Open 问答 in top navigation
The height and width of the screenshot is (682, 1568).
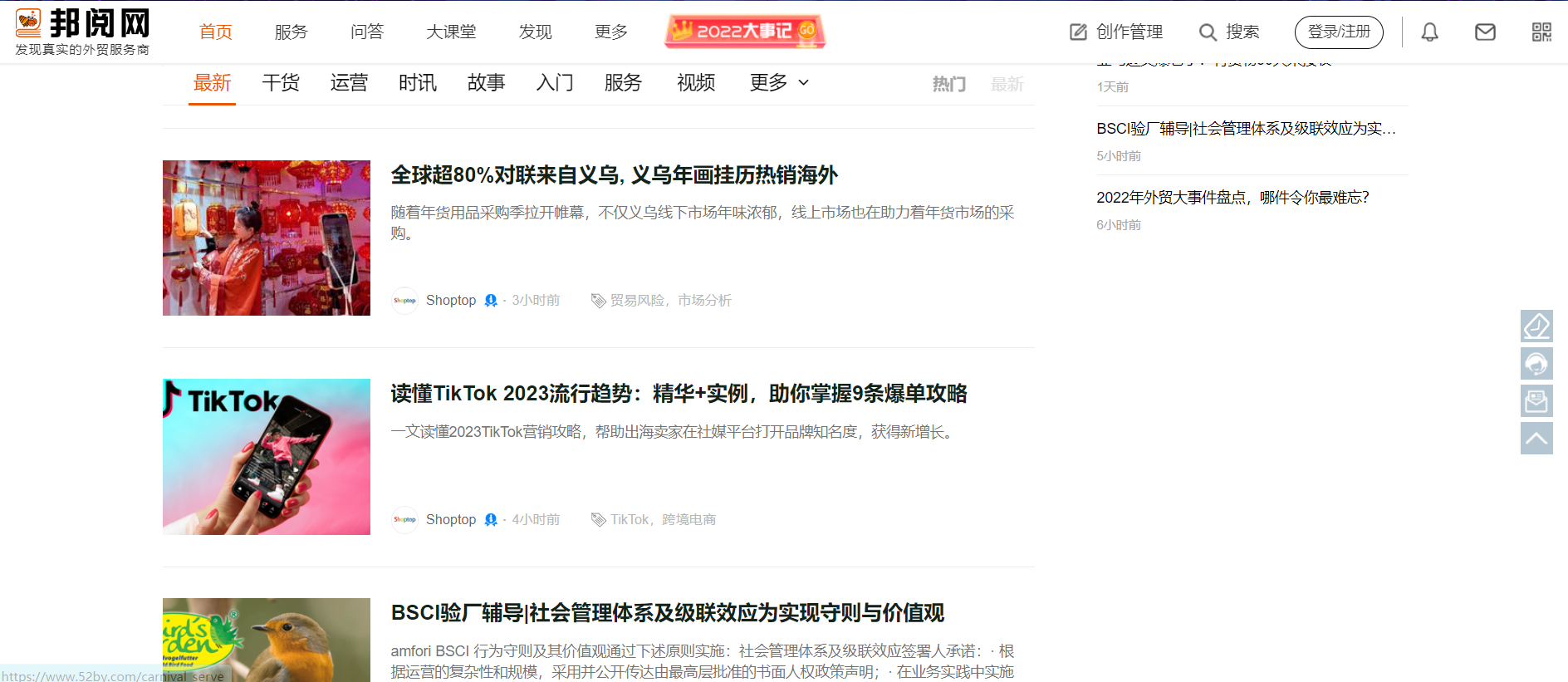pyautogui.click(x=367, y=32)
